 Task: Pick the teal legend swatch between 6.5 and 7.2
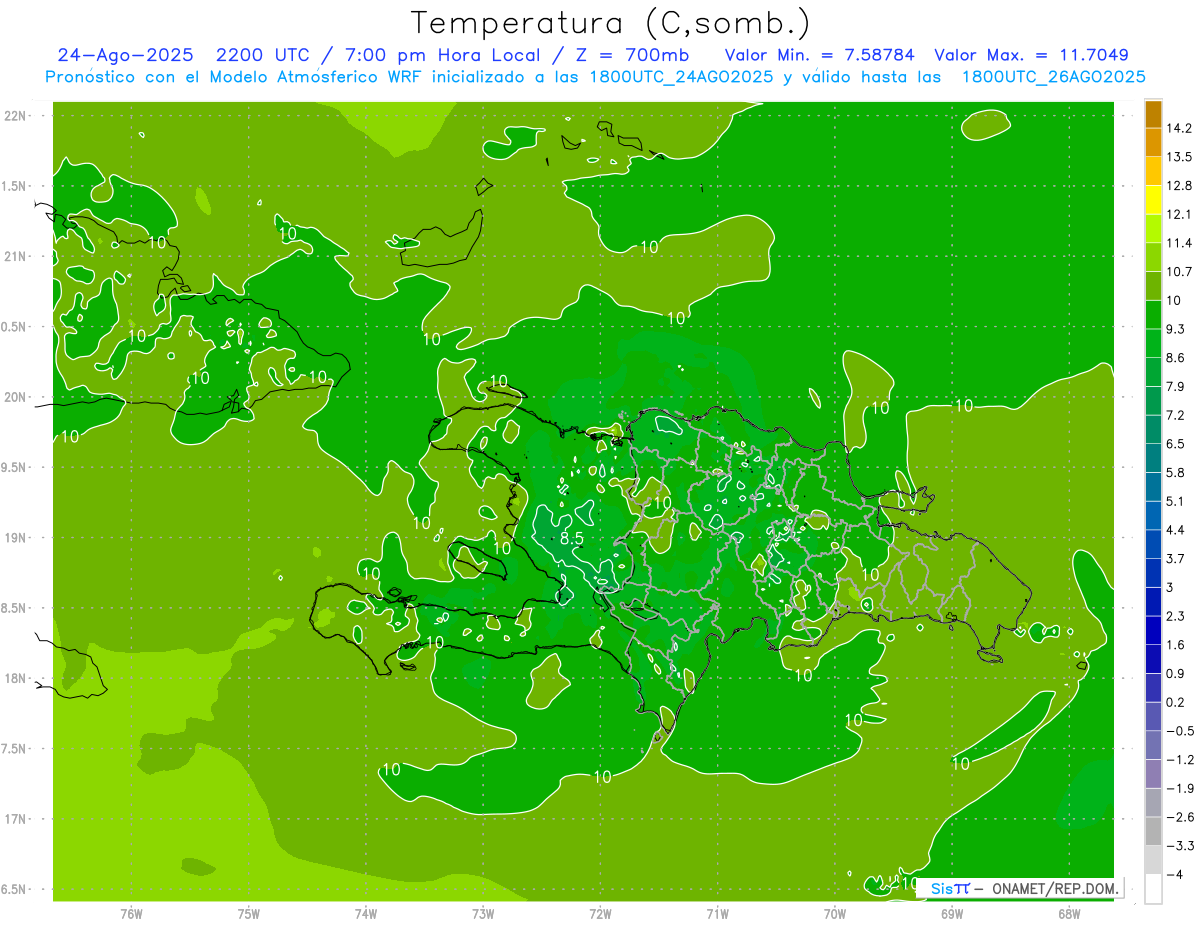click(1153, 430)
